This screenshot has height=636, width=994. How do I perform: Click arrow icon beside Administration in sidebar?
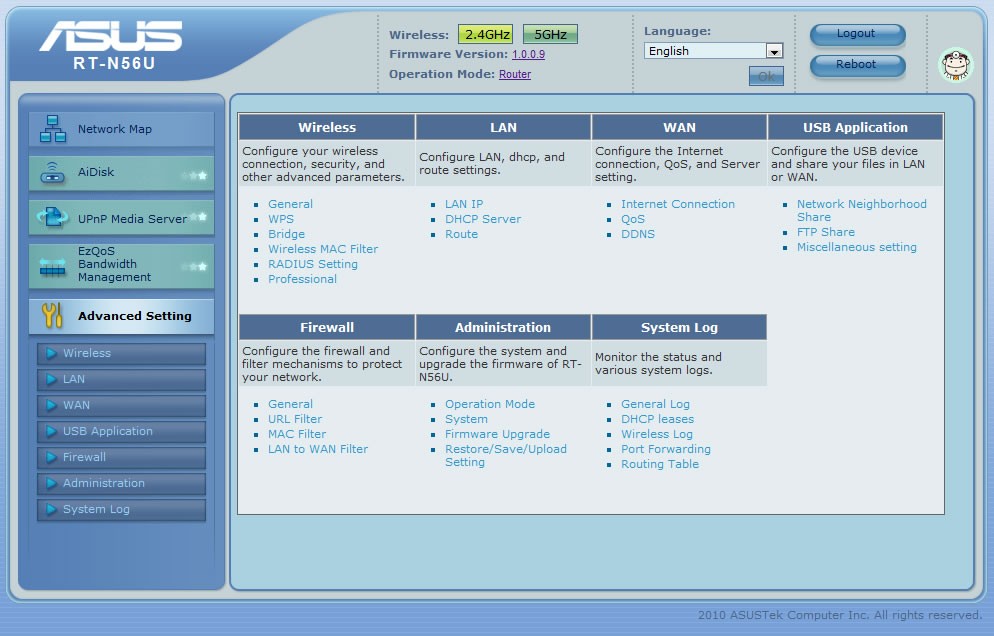pyautogui.click(x=51, y=483)
